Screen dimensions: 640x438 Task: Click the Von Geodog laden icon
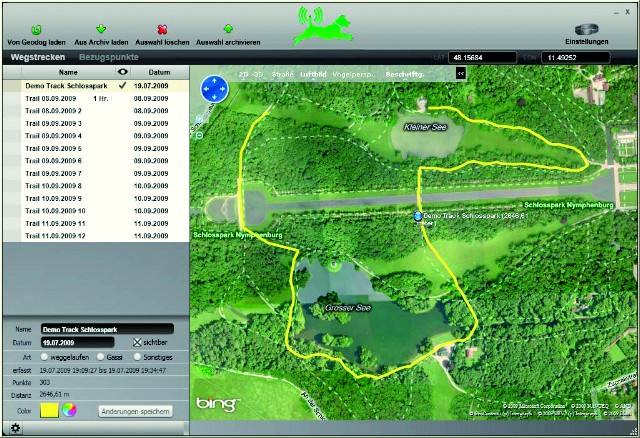36,29
